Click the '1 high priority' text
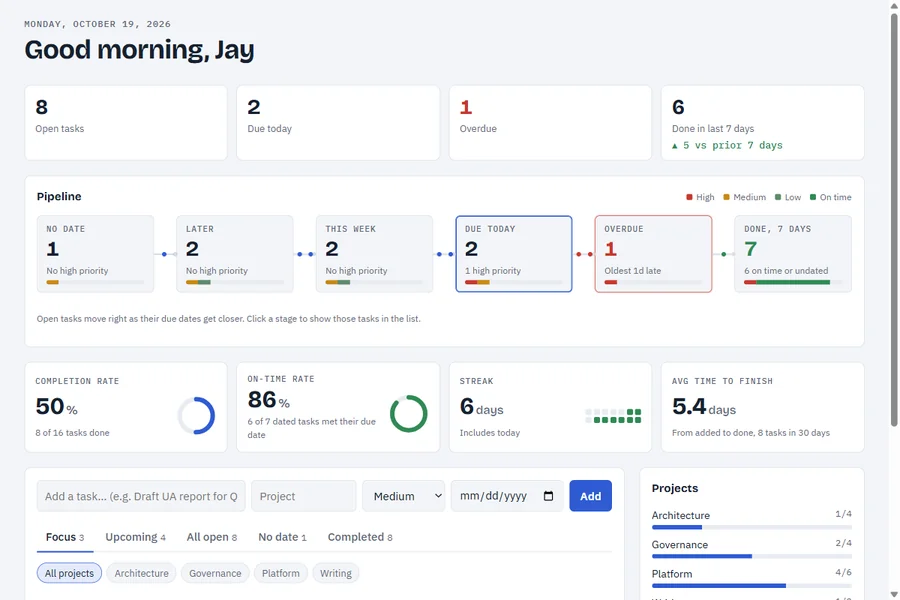 pyautogui.click(x=492, y=270)
